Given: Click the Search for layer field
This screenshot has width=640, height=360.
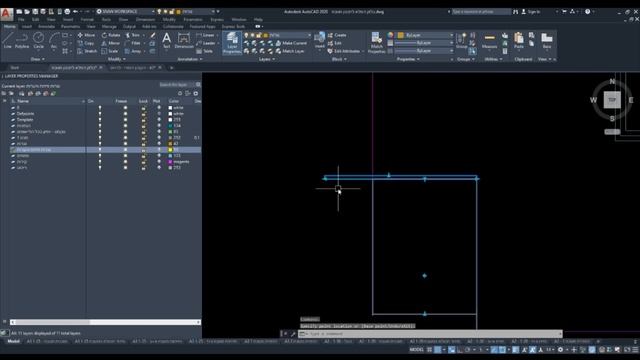Looking at the screenshot, I should [176, 84].
